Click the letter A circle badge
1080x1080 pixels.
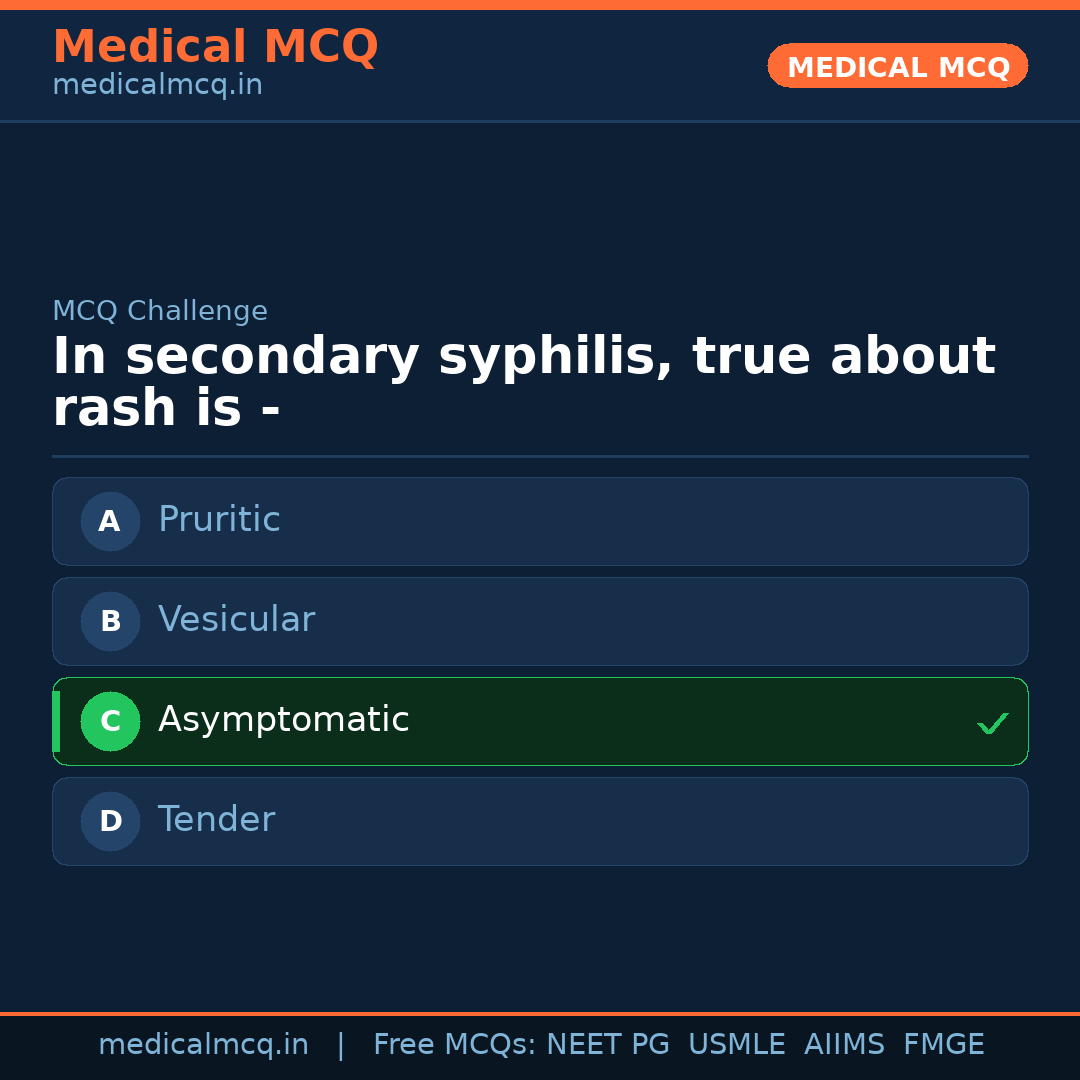click(x=110, y=521)
